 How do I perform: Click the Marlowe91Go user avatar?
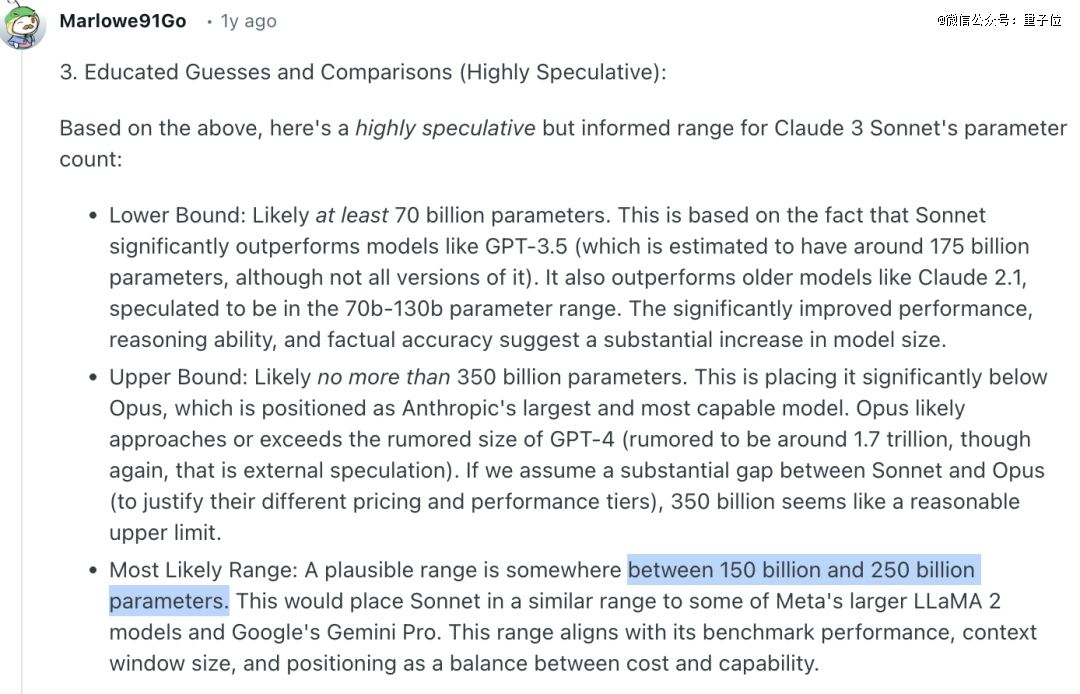pos(22,24)
